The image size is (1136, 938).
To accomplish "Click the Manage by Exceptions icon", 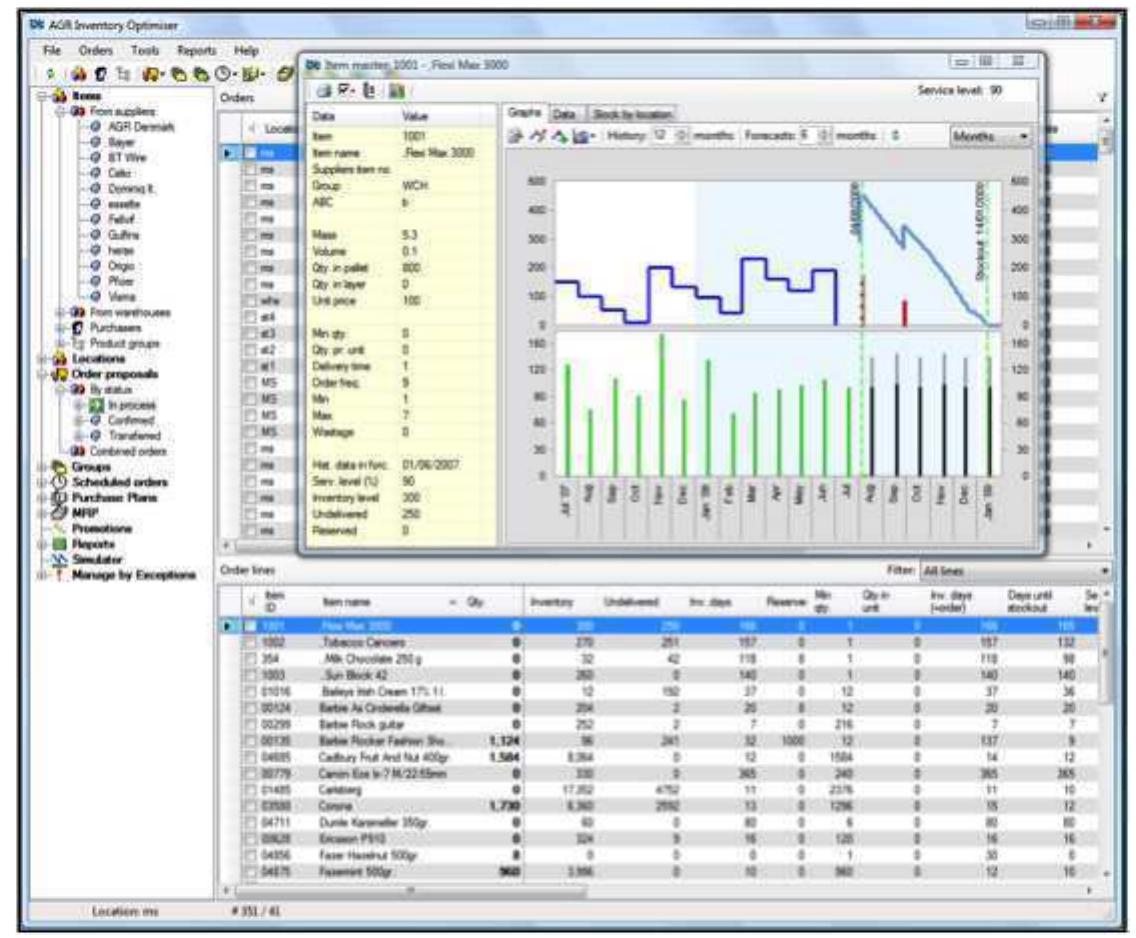I will pos(60,575).
